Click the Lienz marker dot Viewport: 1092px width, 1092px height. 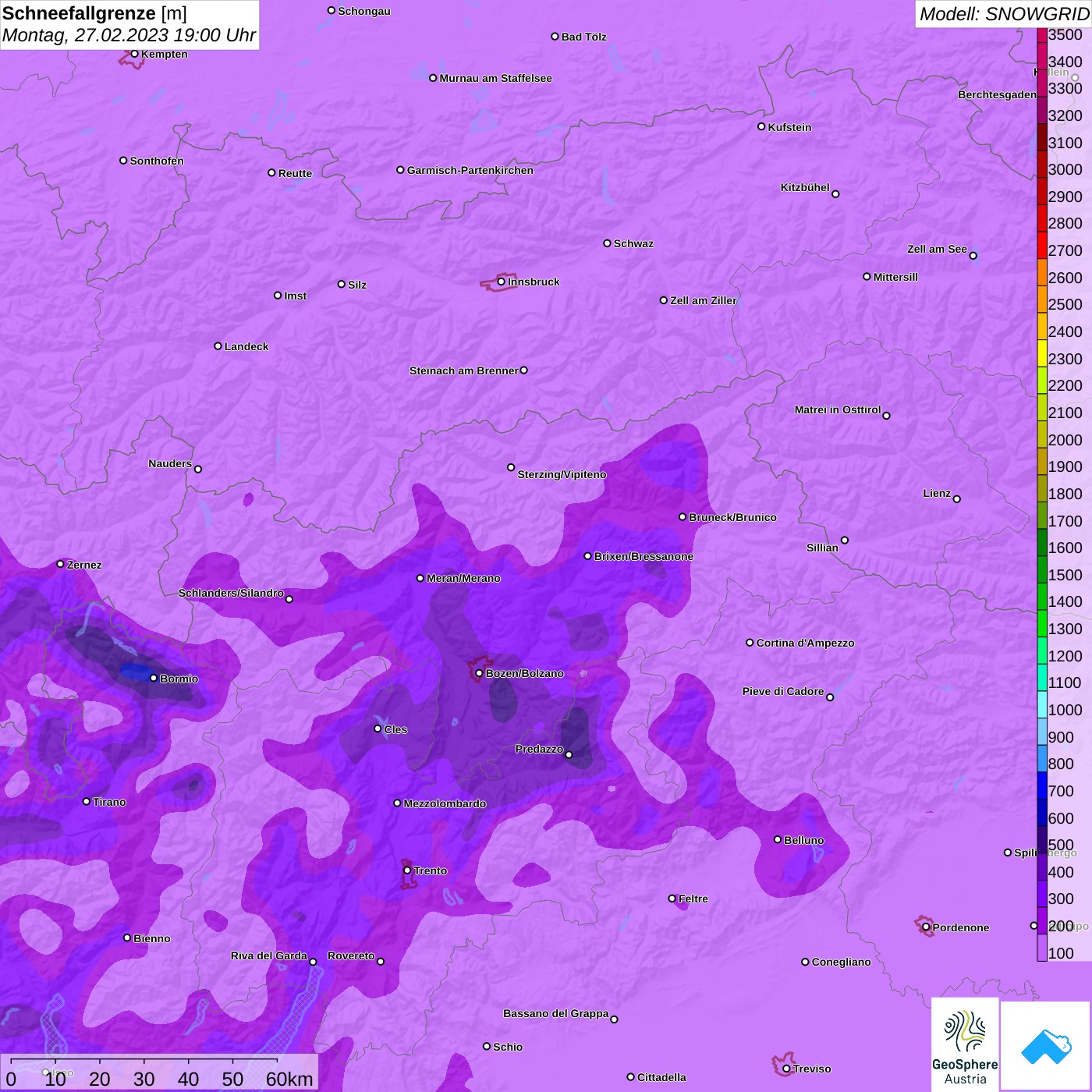(957, 499)
